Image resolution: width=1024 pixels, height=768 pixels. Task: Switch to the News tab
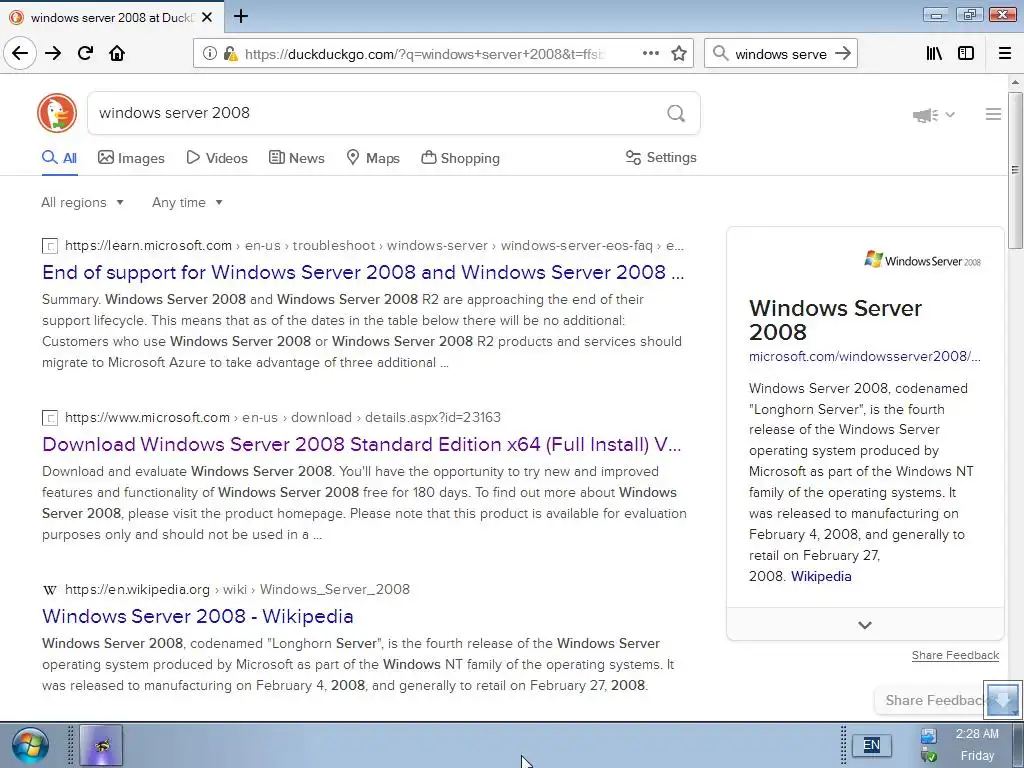point(296,158)
